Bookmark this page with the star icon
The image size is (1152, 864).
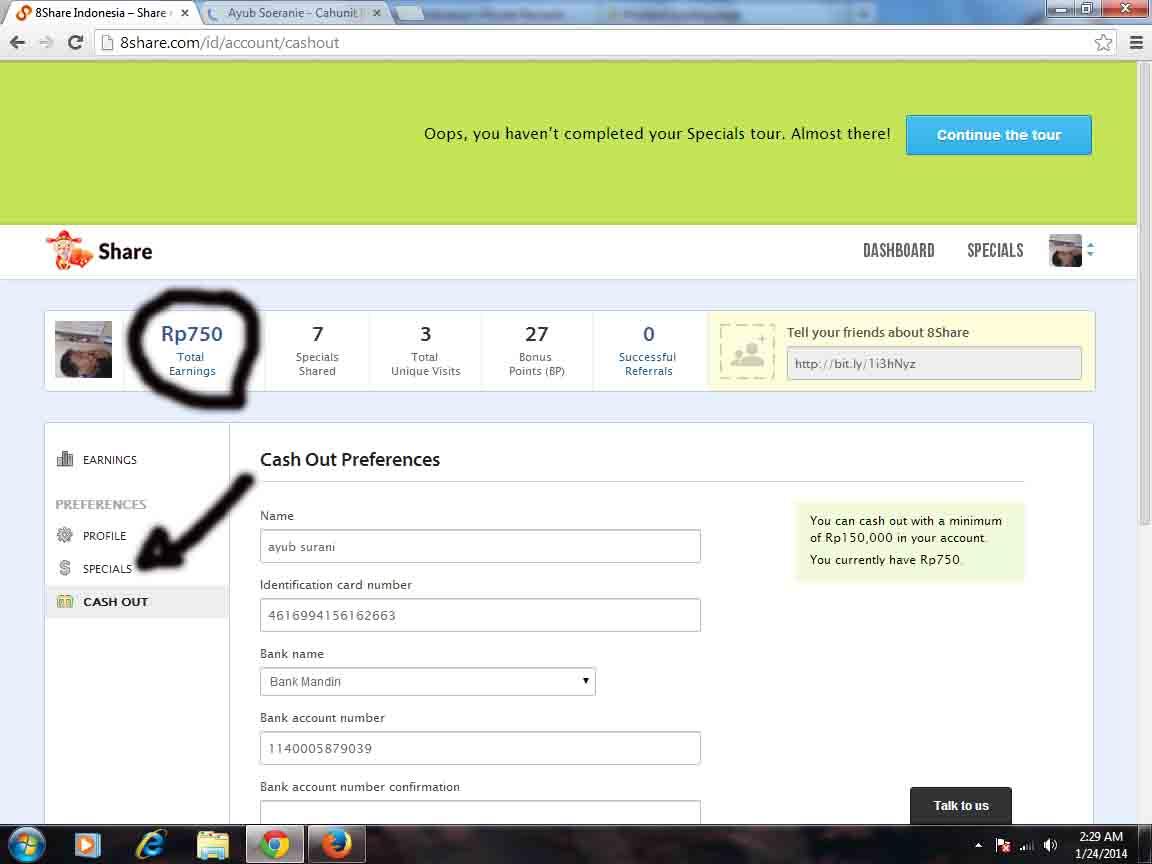coord(1103,43)
